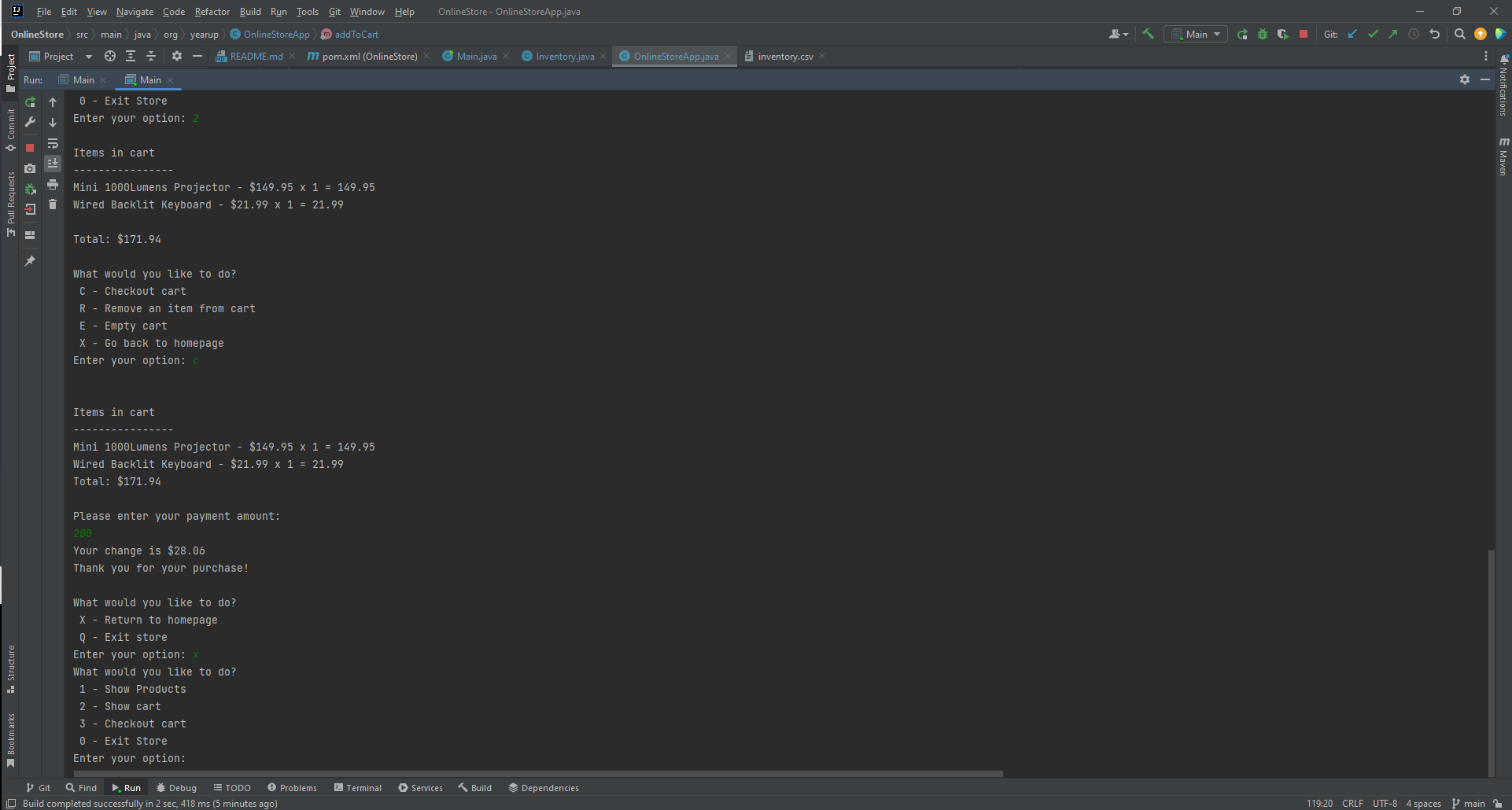Open the Git tool window button

[x=38, y=787]
